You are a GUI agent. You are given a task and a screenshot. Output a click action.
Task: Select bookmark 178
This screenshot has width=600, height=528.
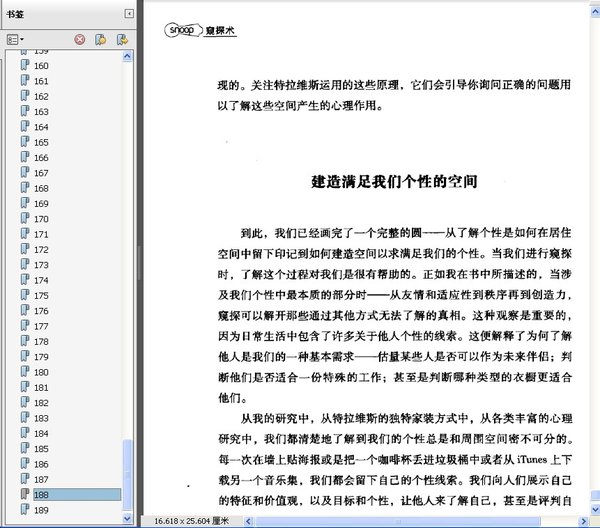click(x=41, y=342)
